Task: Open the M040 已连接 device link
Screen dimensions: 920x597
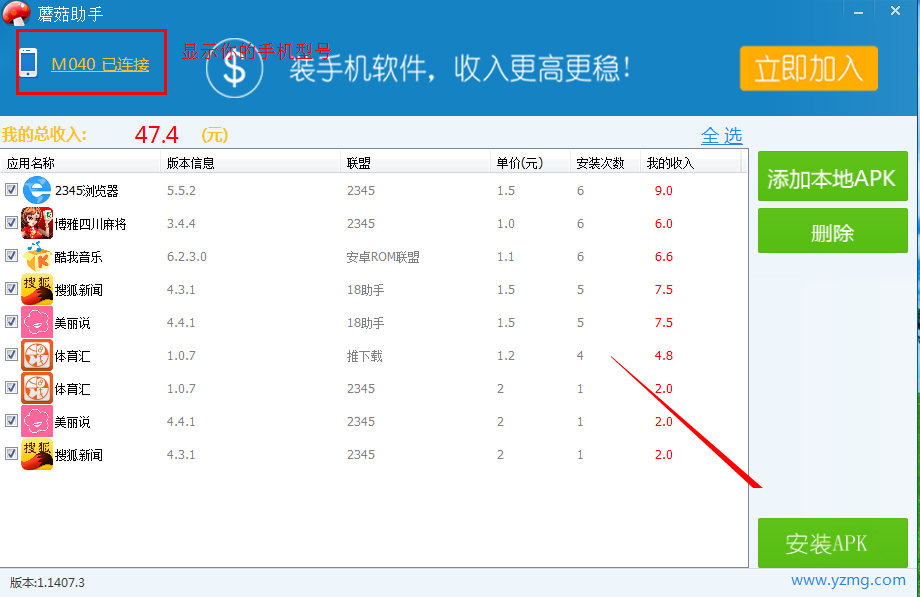Action: (100, 64)
